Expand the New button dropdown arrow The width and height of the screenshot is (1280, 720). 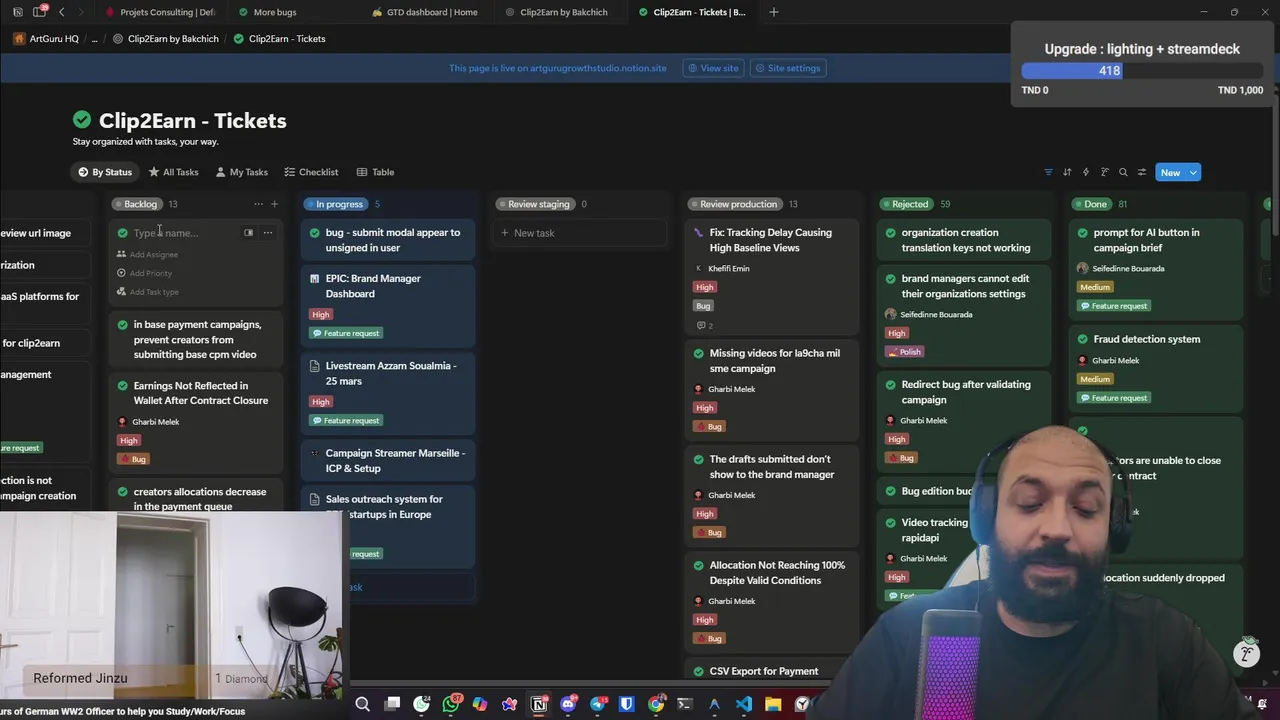pos(1193,172)
